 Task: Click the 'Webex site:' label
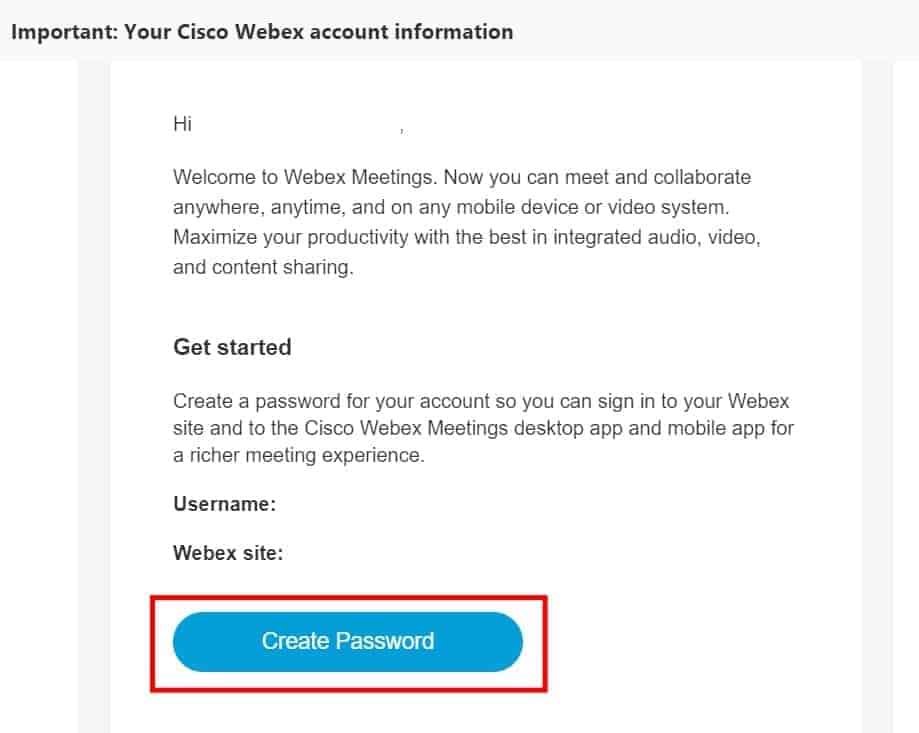[228, 553]
